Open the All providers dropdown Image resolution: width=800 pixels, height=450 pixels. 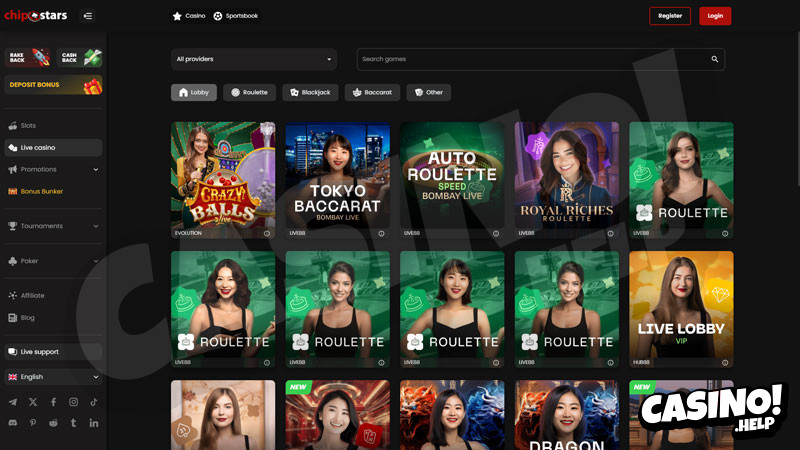coord(254,59)
